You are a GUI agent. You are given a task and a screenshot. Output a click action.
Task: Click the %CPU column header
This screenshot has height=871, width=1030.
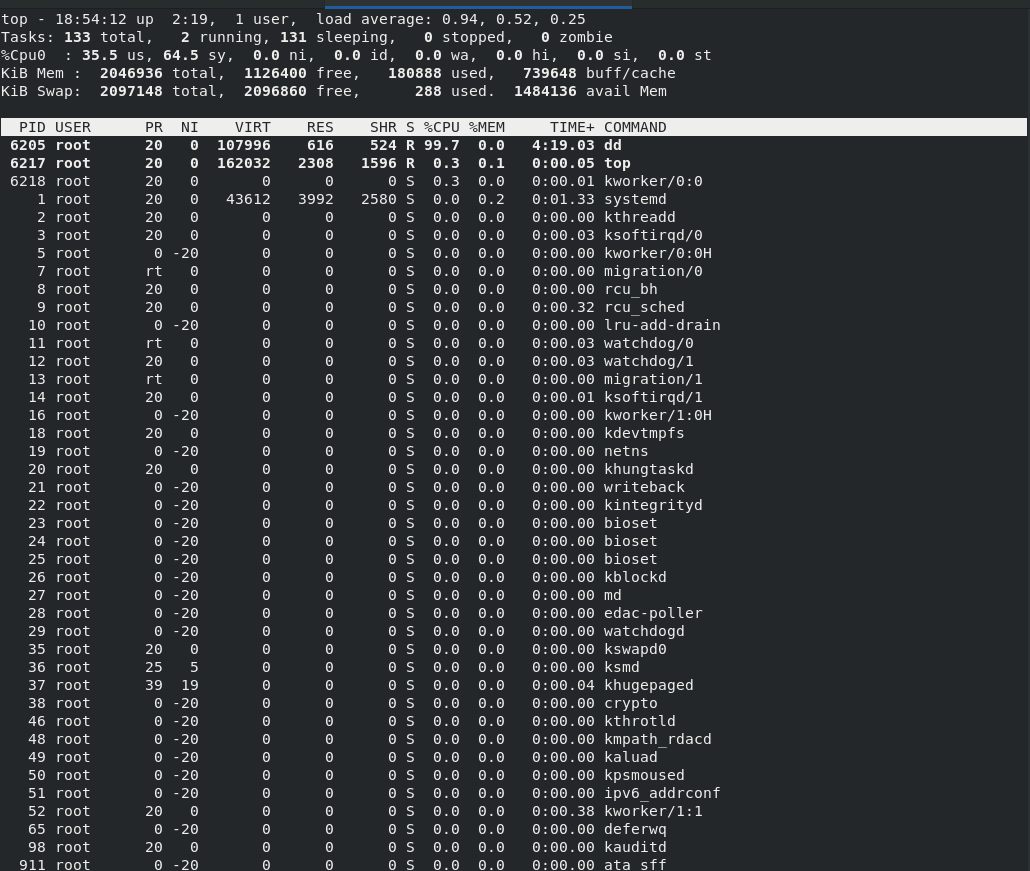click(x=441, y=127)
